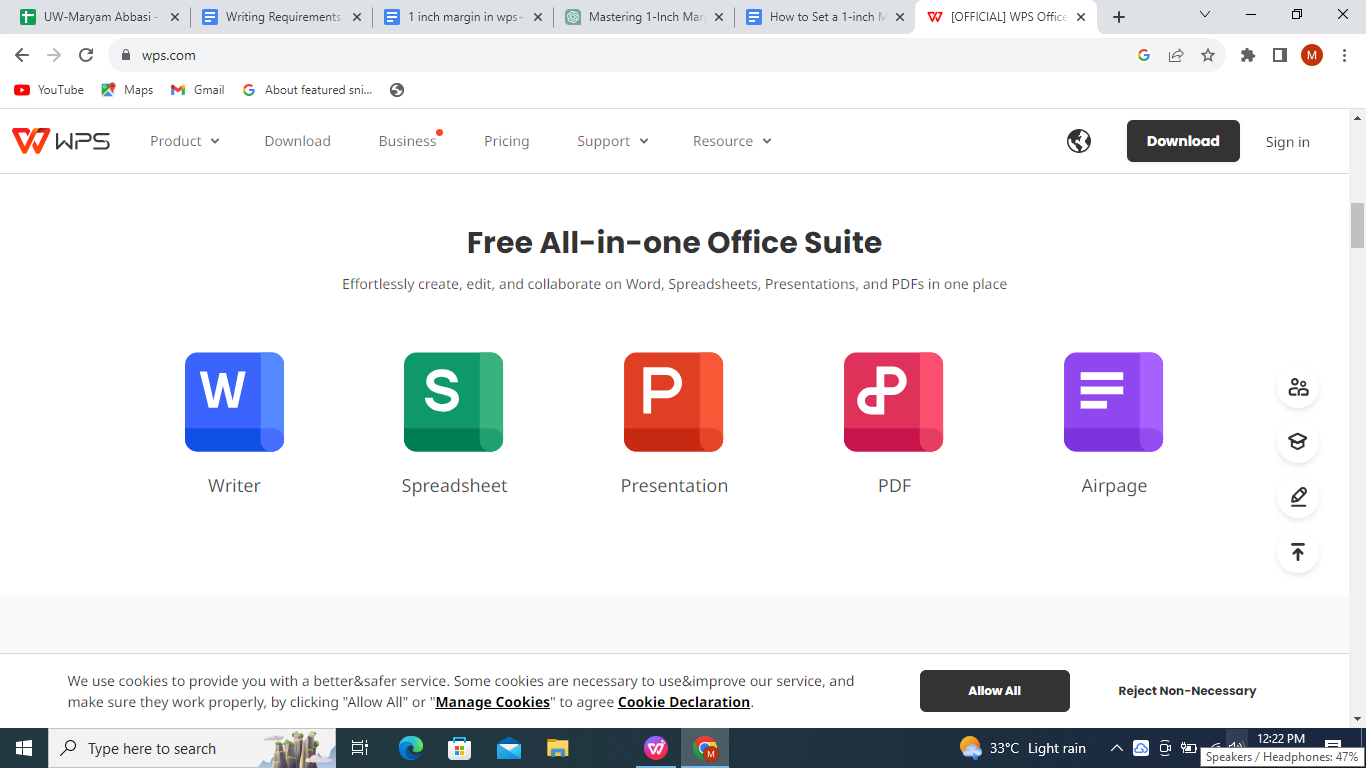Image resolution: width=1366 pixels, height=768 pixels.
Task: Open the WPS Spreadsheet app
Action: [x=453, y=402]
